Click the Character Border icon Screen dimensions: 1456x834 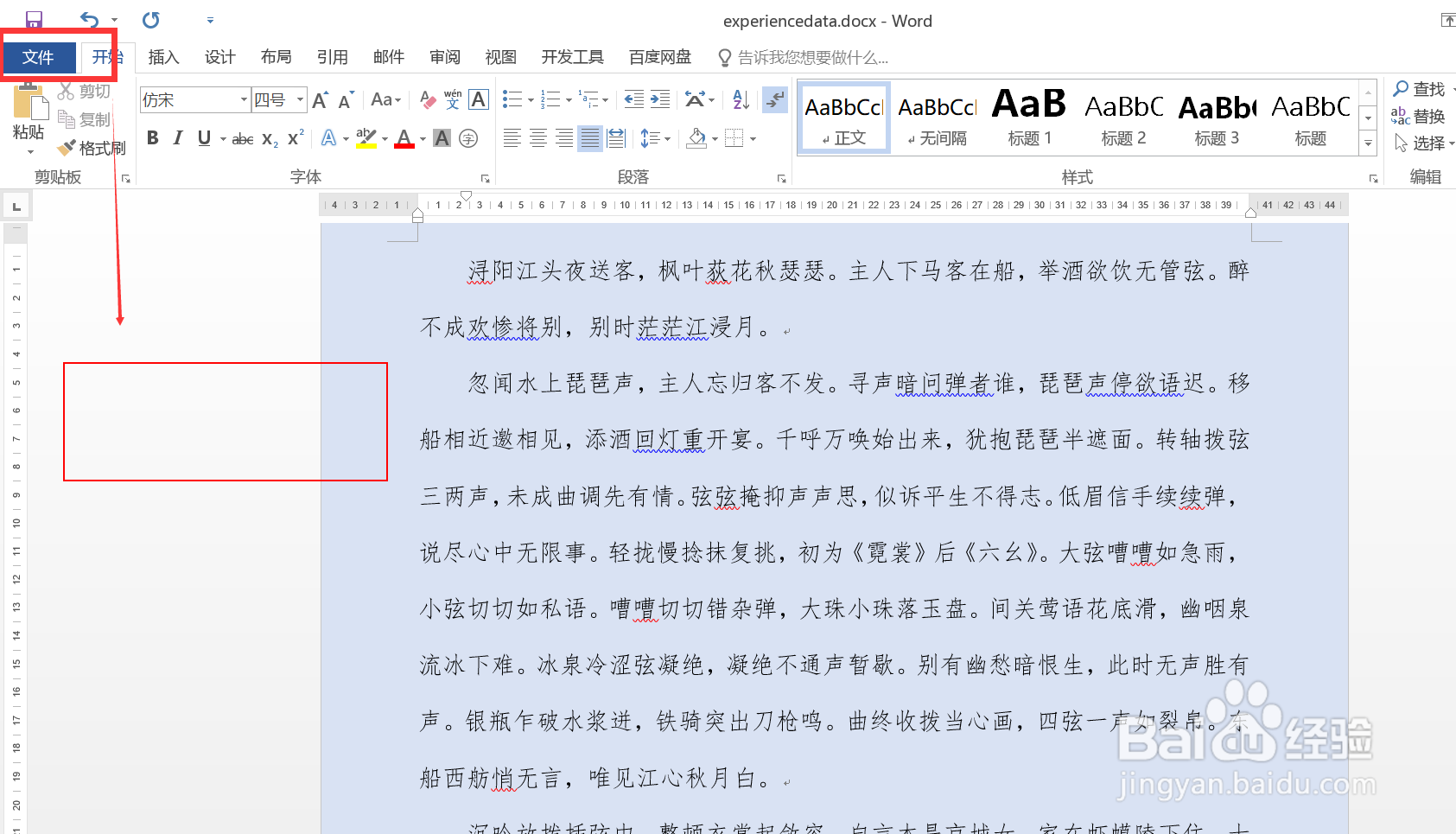pyautogui.click(x=479, y=100)
